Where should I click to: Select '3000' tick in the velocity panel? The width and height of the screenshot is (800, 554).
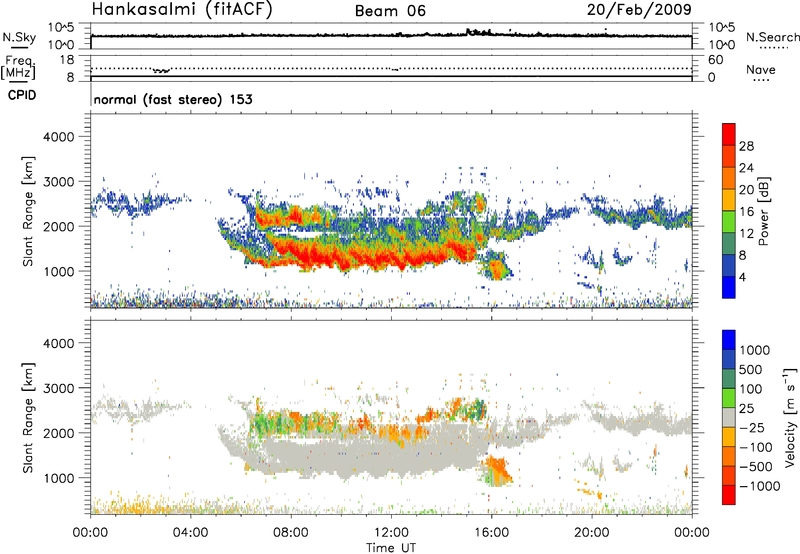(59, 388)
